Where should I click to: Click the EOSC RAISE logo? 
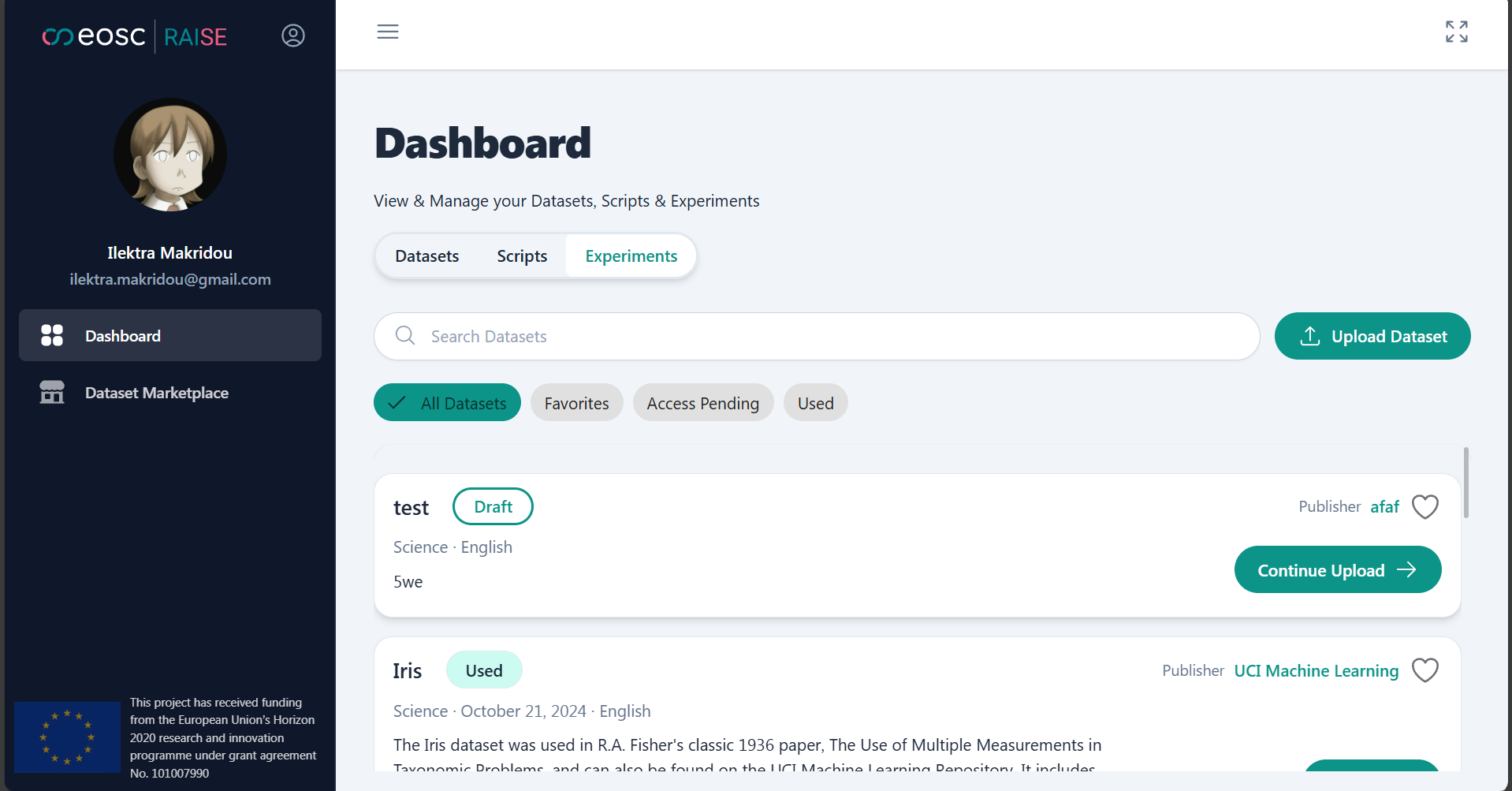(x=135, y=36)
